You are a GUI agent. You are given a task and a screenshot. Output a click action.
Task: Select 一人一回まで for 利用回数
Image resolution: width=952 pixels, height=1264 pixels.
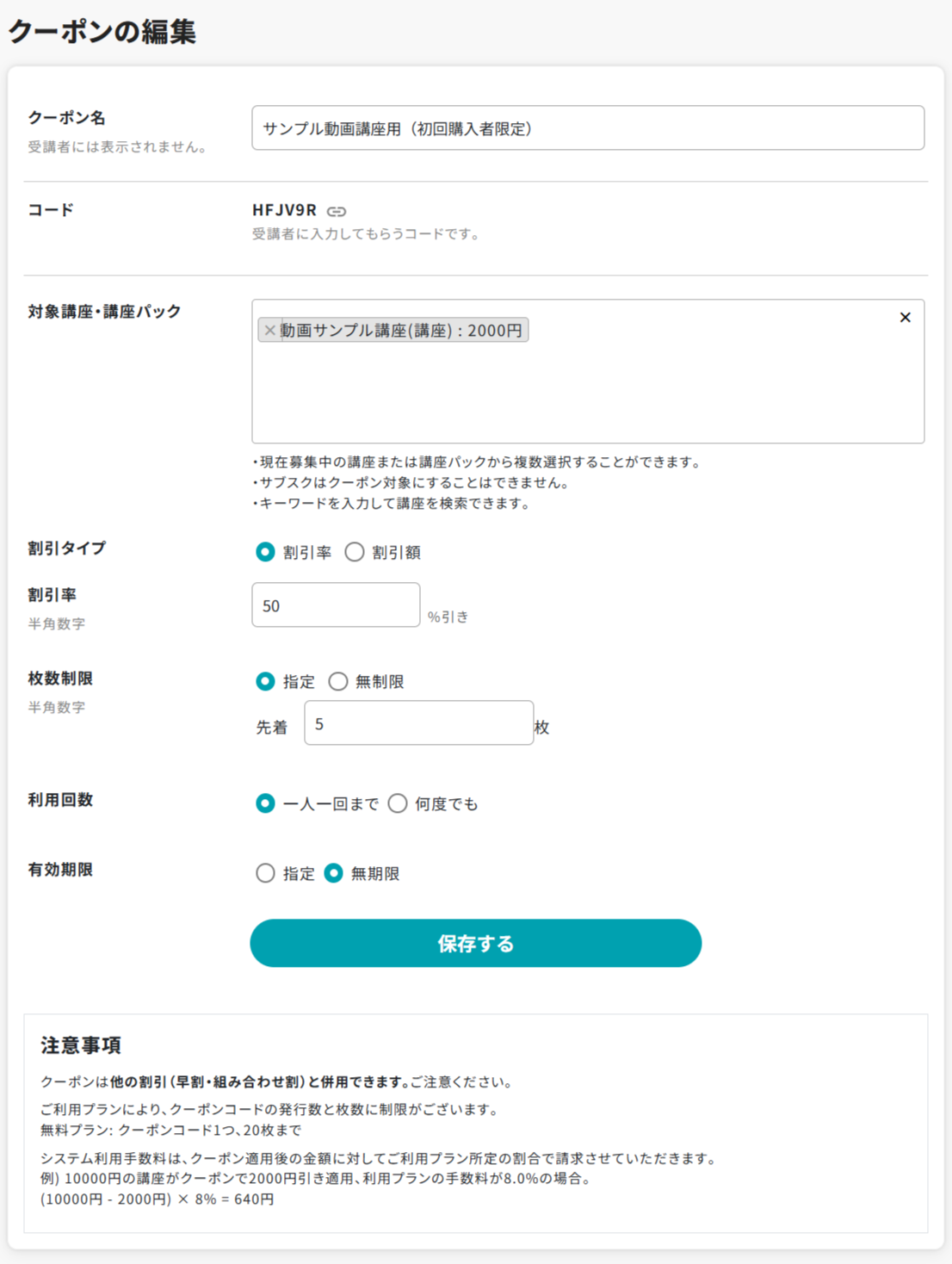265,803
